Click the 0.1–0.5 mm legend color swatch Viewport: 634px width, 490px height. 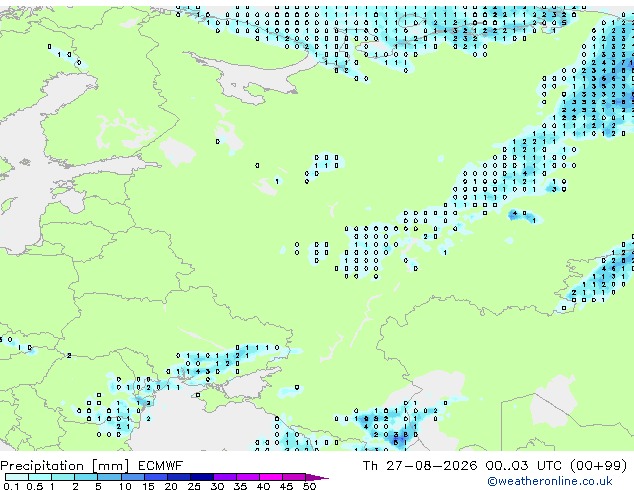(17, 477)
